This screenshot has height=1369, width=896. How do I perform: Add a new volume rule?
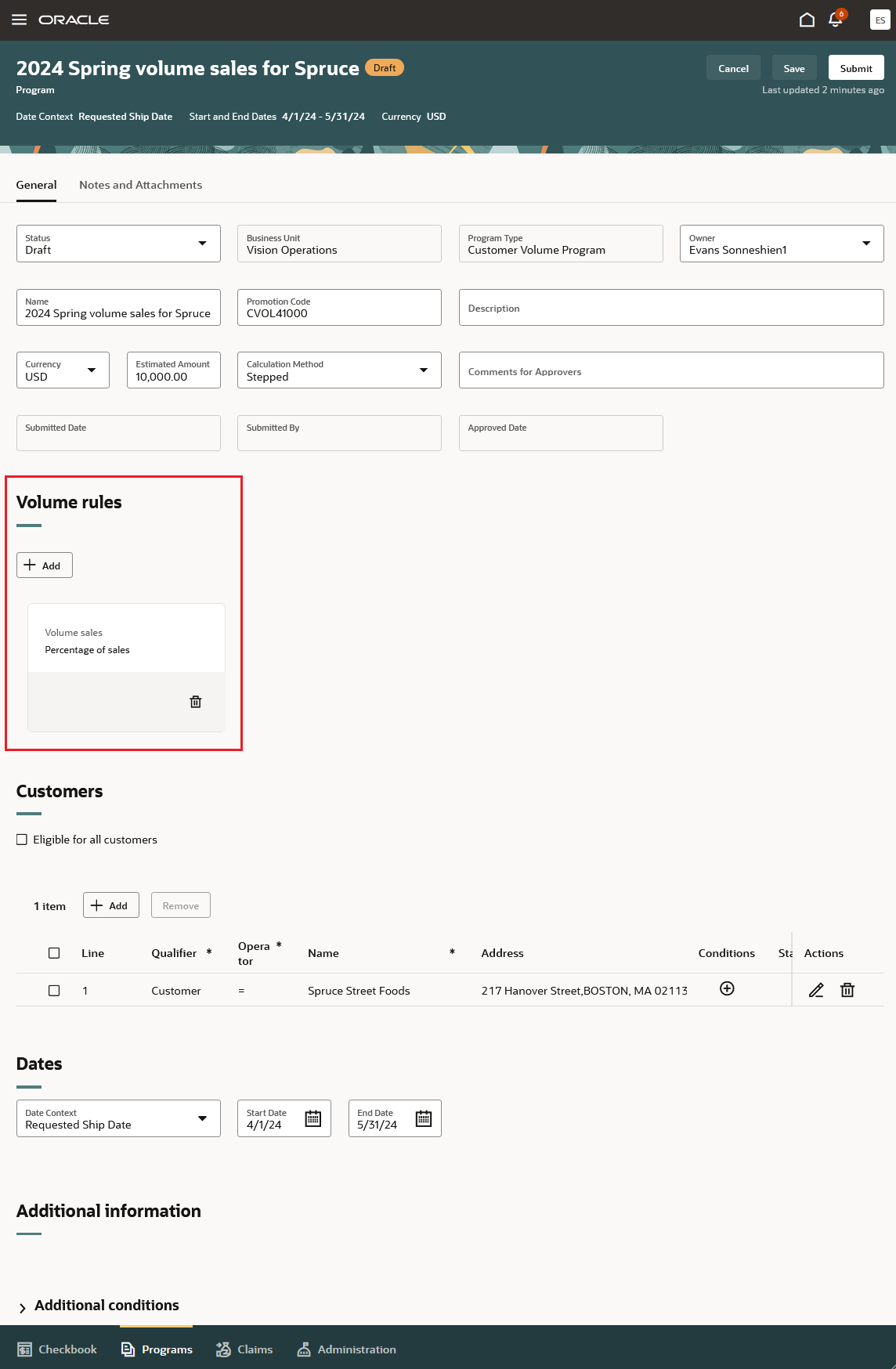[45, 565]
